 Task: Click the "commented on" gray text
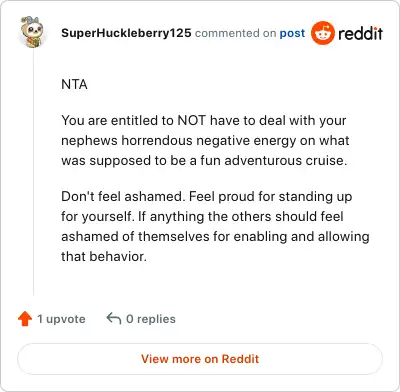point(235,33)
